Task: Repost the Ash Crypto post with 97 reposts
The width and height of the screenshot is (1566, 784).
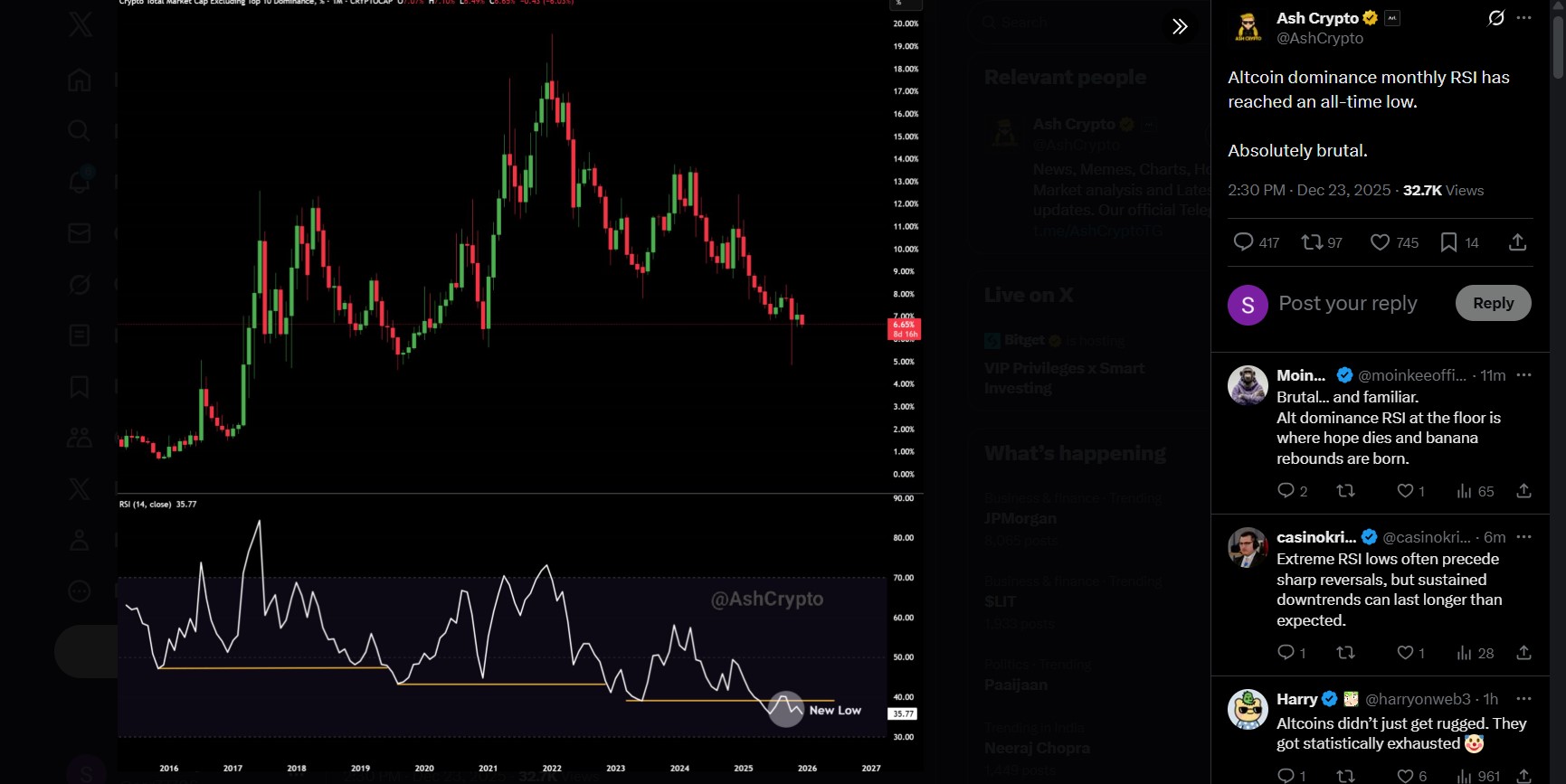Action: pyautogui.click(x=1312, y=242)
